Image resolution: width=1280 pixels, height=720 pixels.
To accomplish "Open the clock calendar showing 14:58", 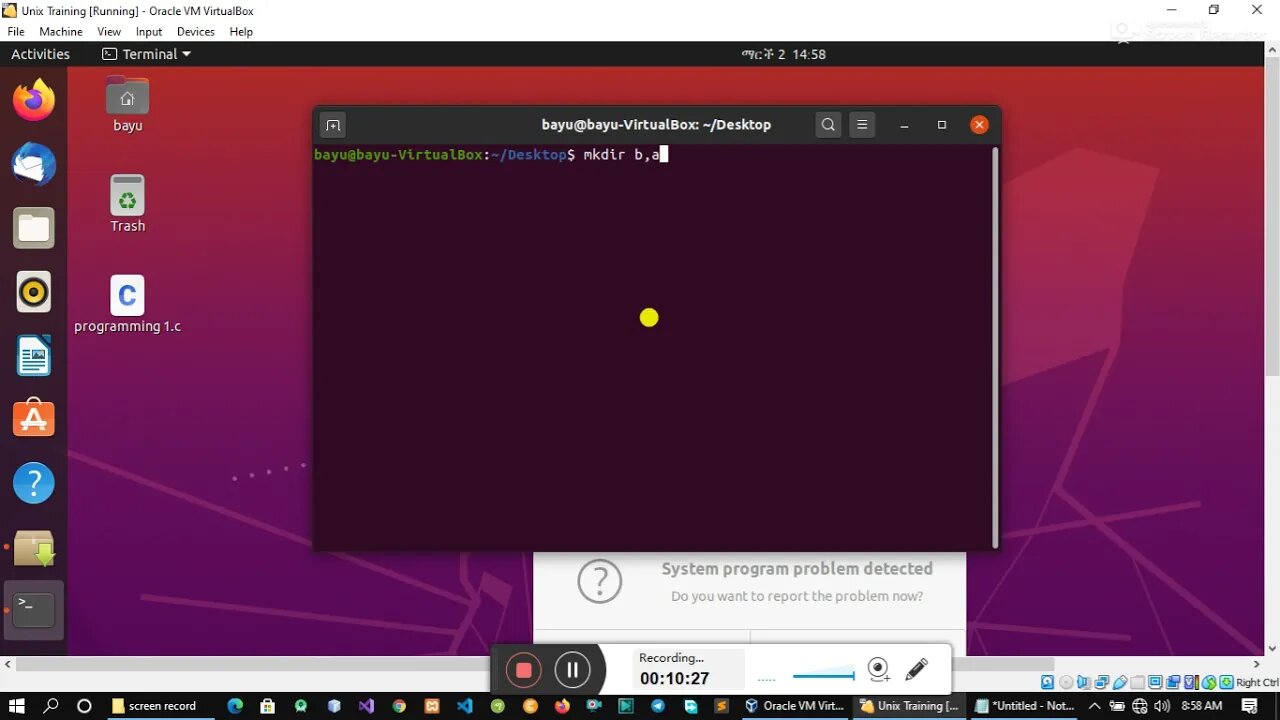I will tap(784, 54).
